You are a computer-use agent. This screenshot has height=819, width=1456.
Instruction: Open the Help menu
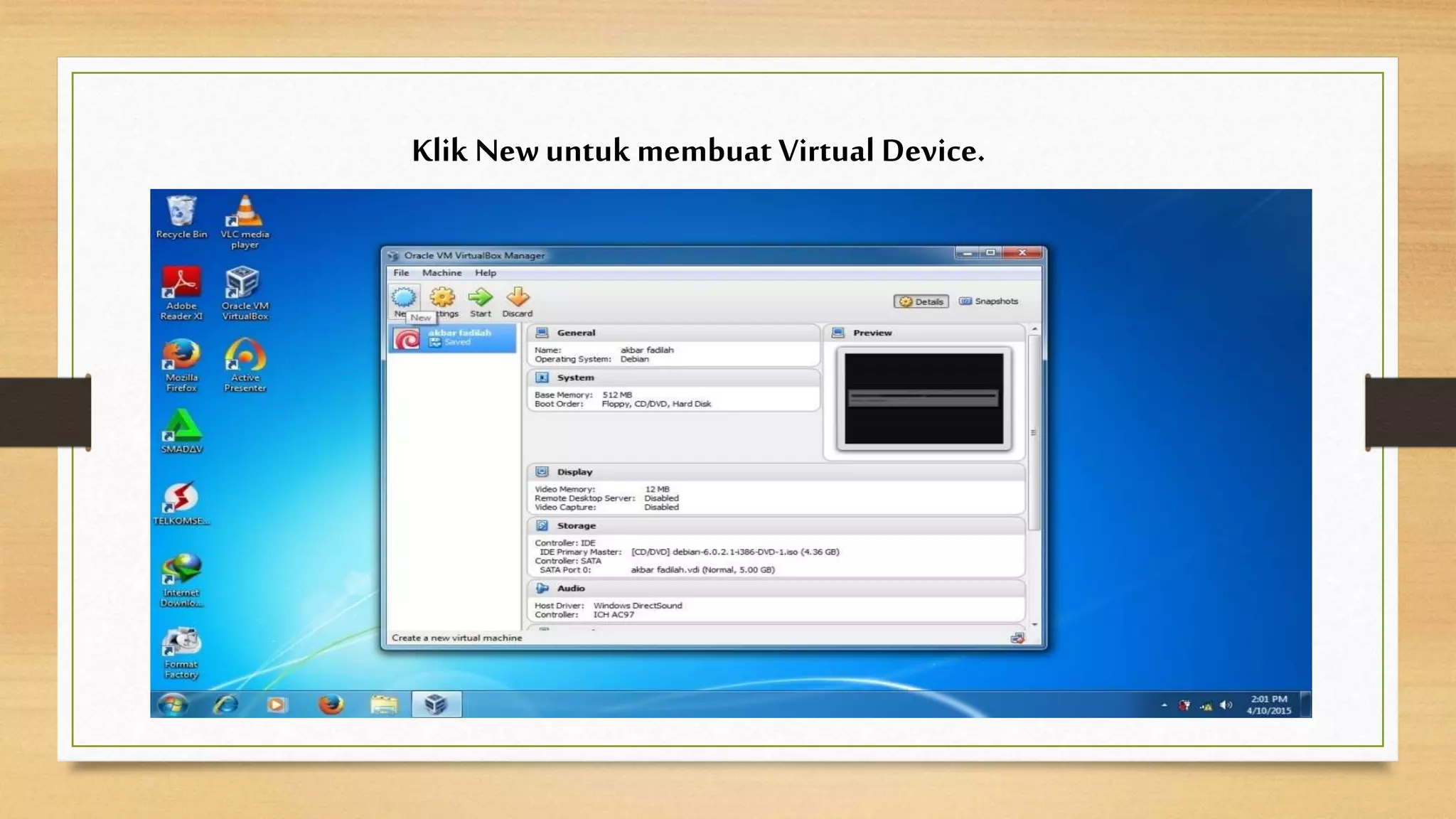pos(486,273)
